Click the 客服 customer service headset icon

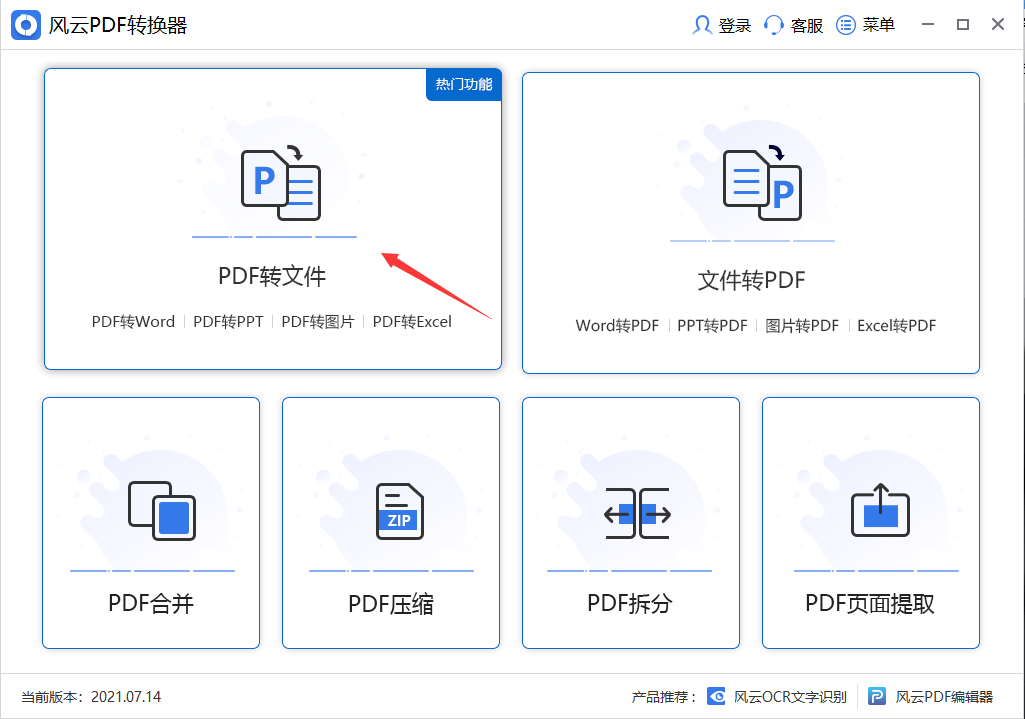point(772,24)
